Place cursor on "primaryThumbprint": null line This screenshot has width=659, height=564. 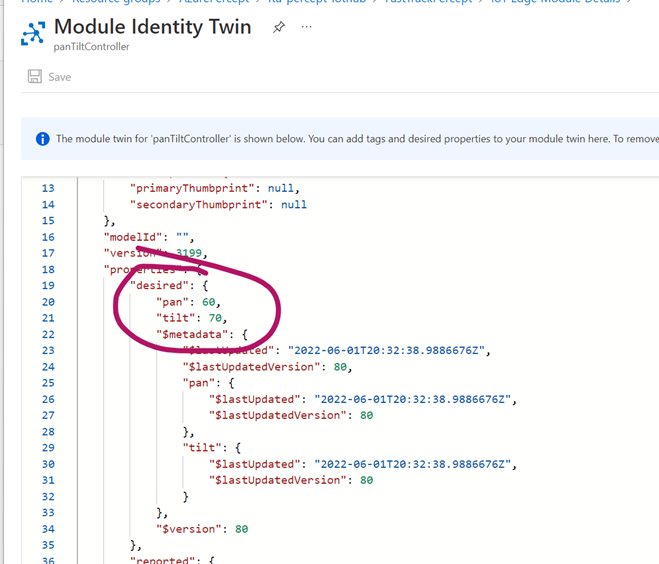tap(214, 188)
